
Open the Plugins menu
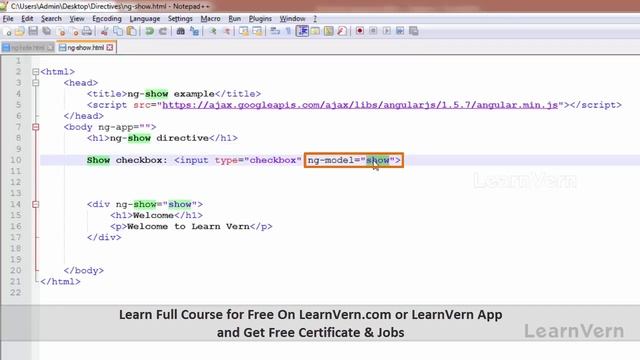(x=260, y=19)
